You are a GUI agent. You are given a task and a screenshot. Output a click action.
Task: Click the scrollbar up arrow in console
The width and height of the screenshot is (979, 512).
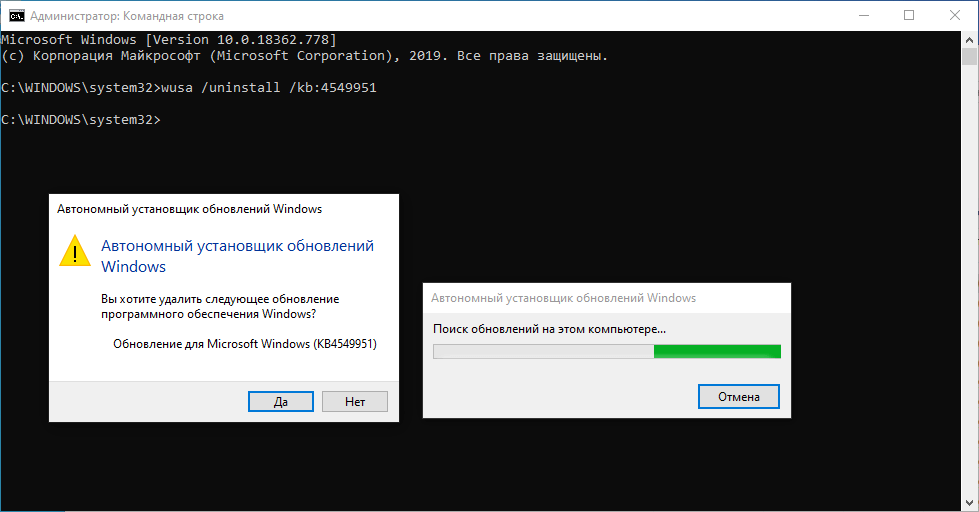click(969, 39)
